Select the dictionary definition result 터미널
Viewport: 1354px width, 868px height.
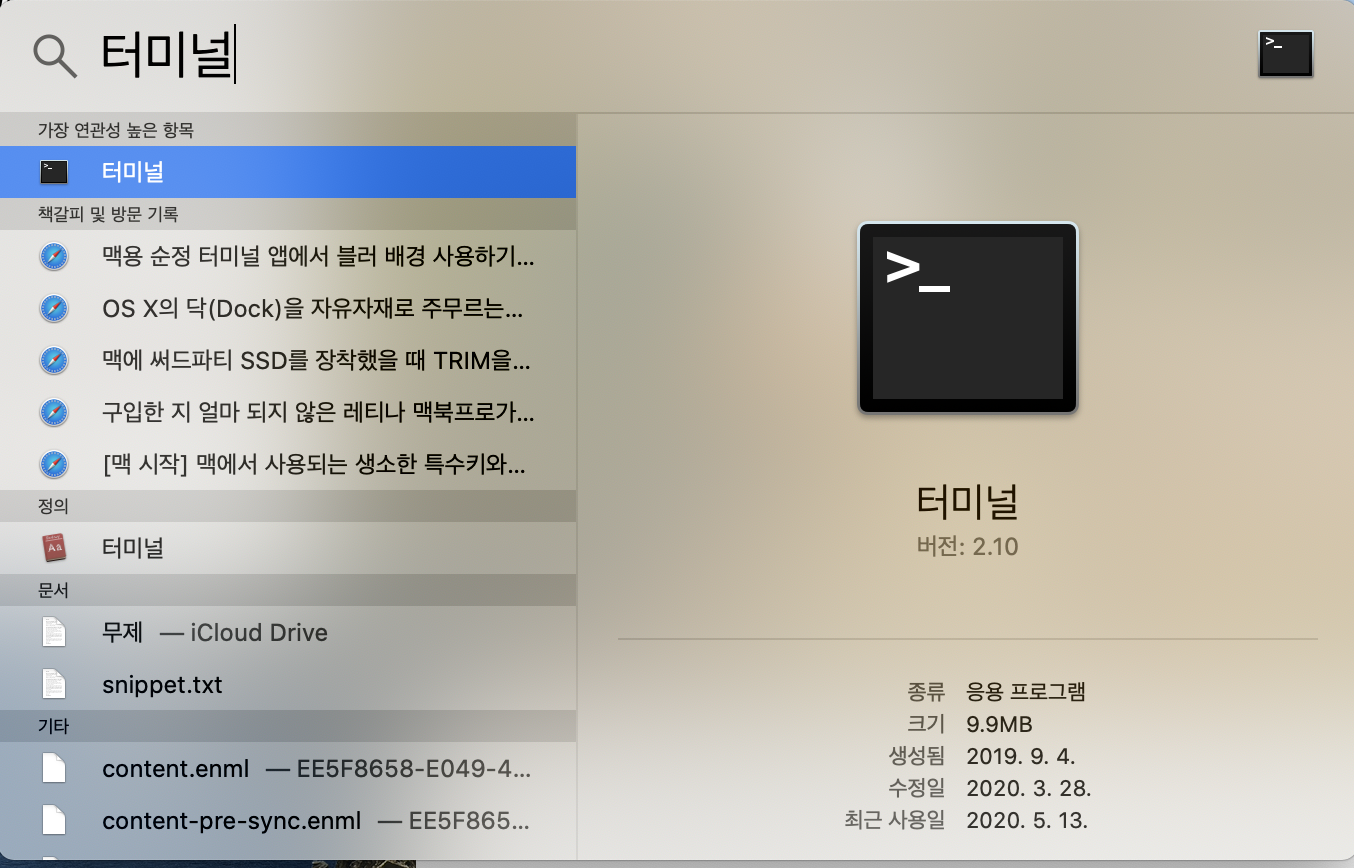pos(288,548)
